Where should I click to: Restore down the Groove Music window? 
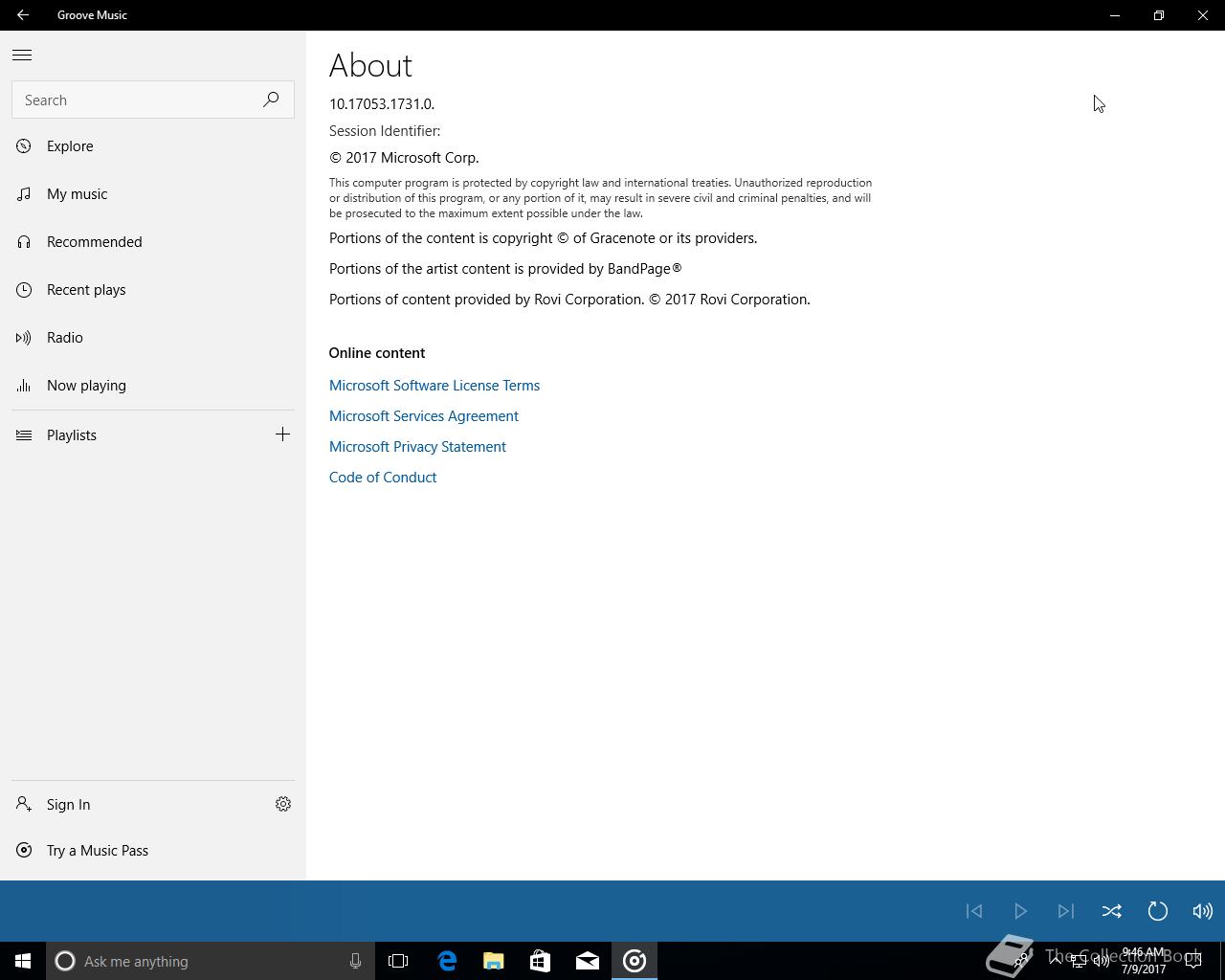[x=1159, y=15]
